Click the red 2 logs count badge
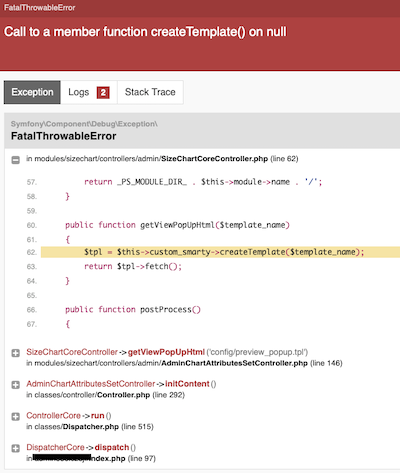 (103, 92)
